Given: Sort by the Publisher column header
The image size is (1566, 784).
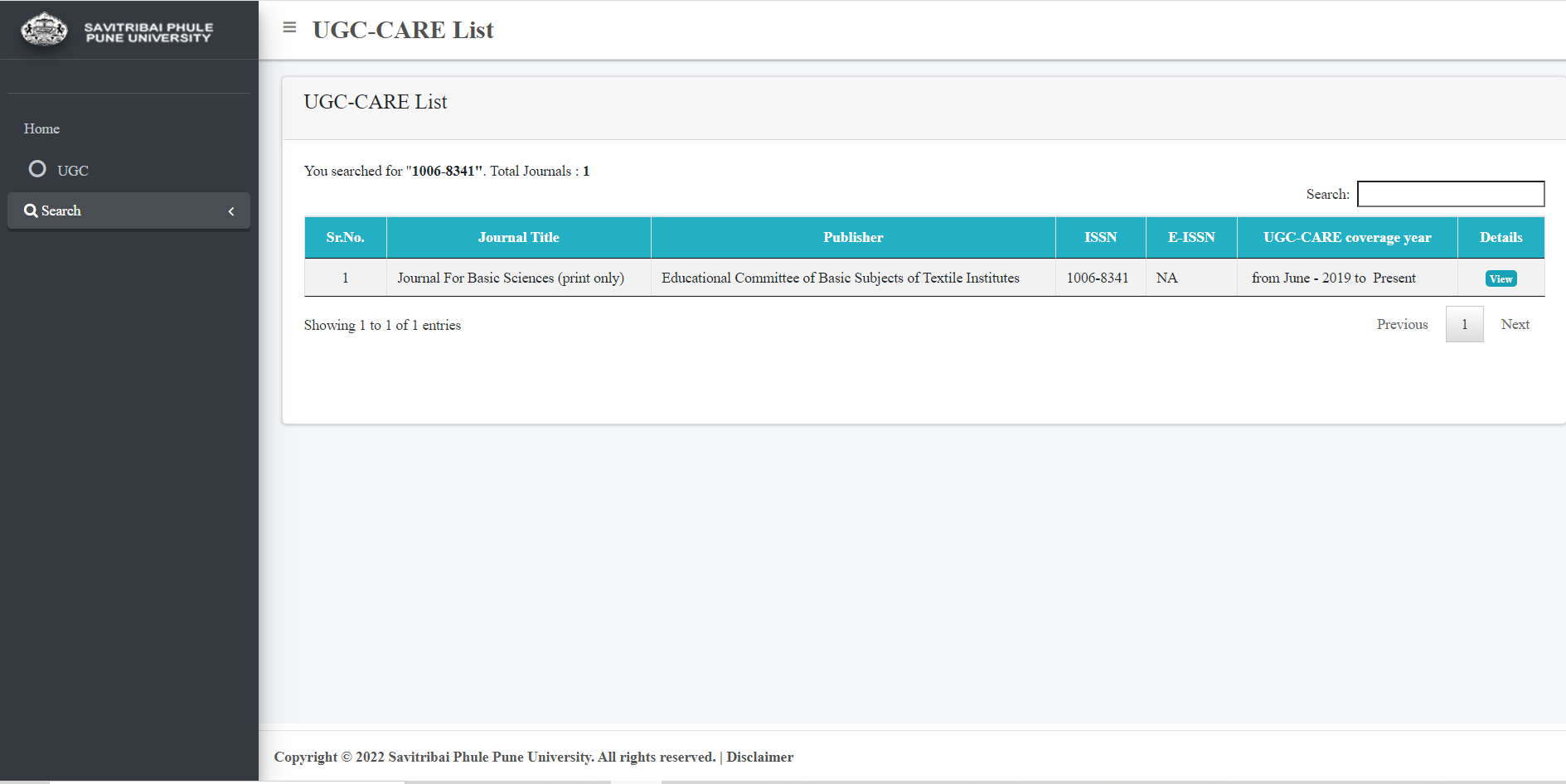Looking at the screenshot, I should [x=853, y=238].
